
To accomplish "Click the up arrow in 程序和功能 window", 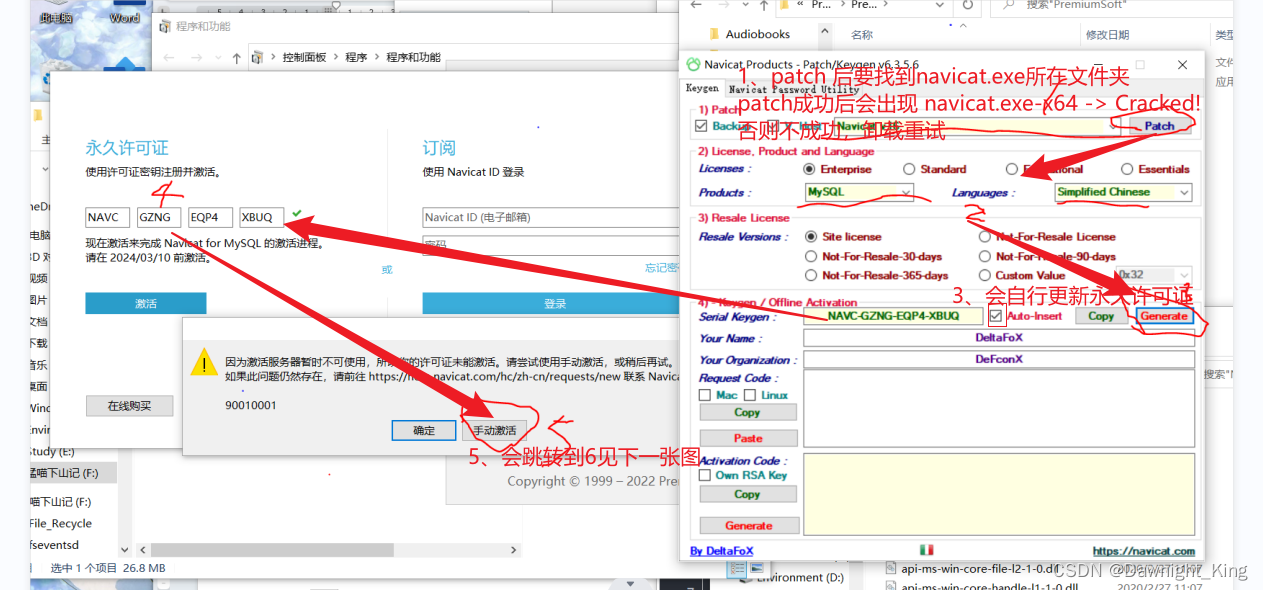I will tap(237, 58).
